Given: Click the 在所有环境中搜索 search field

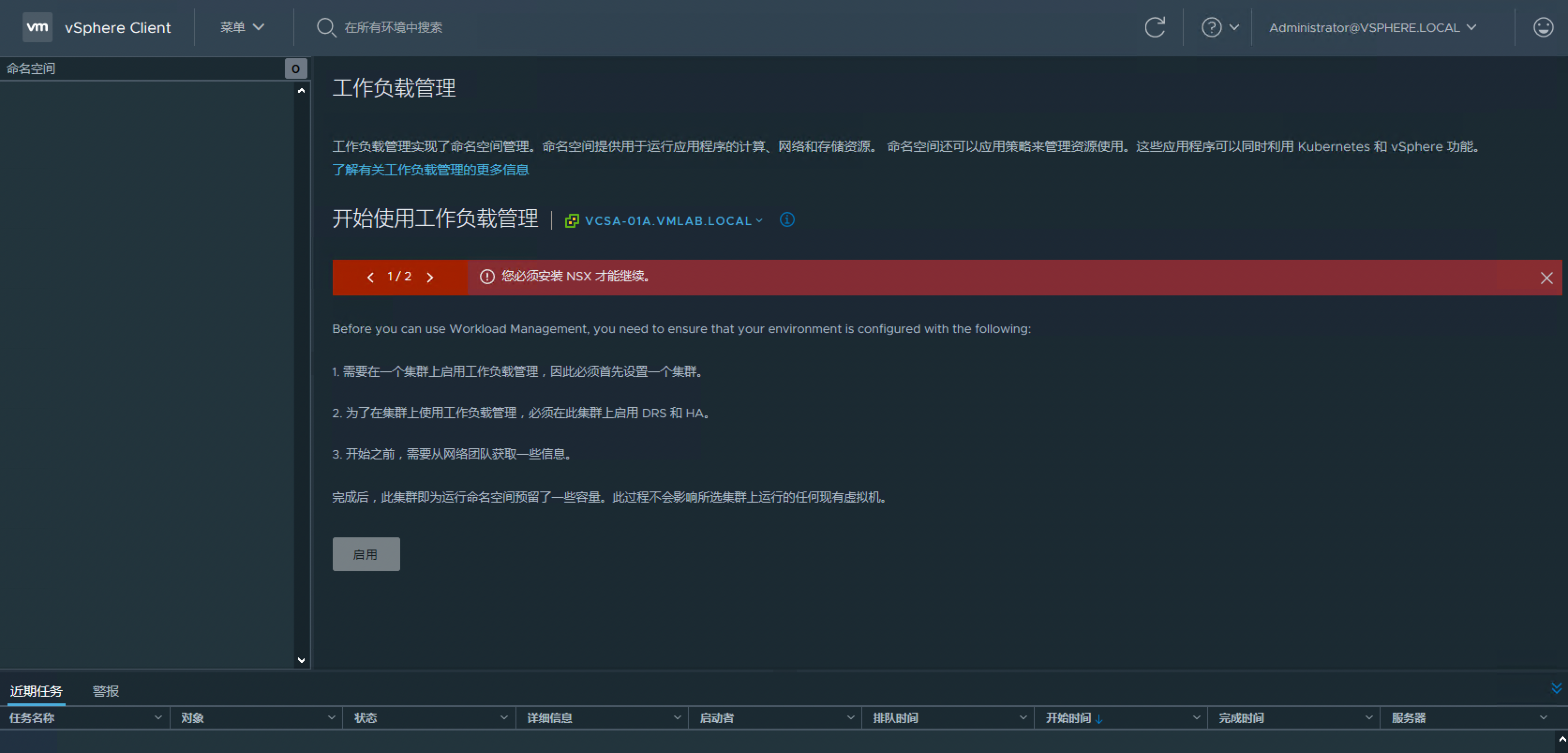Looking at the screenshot, I should click(393, 27).
